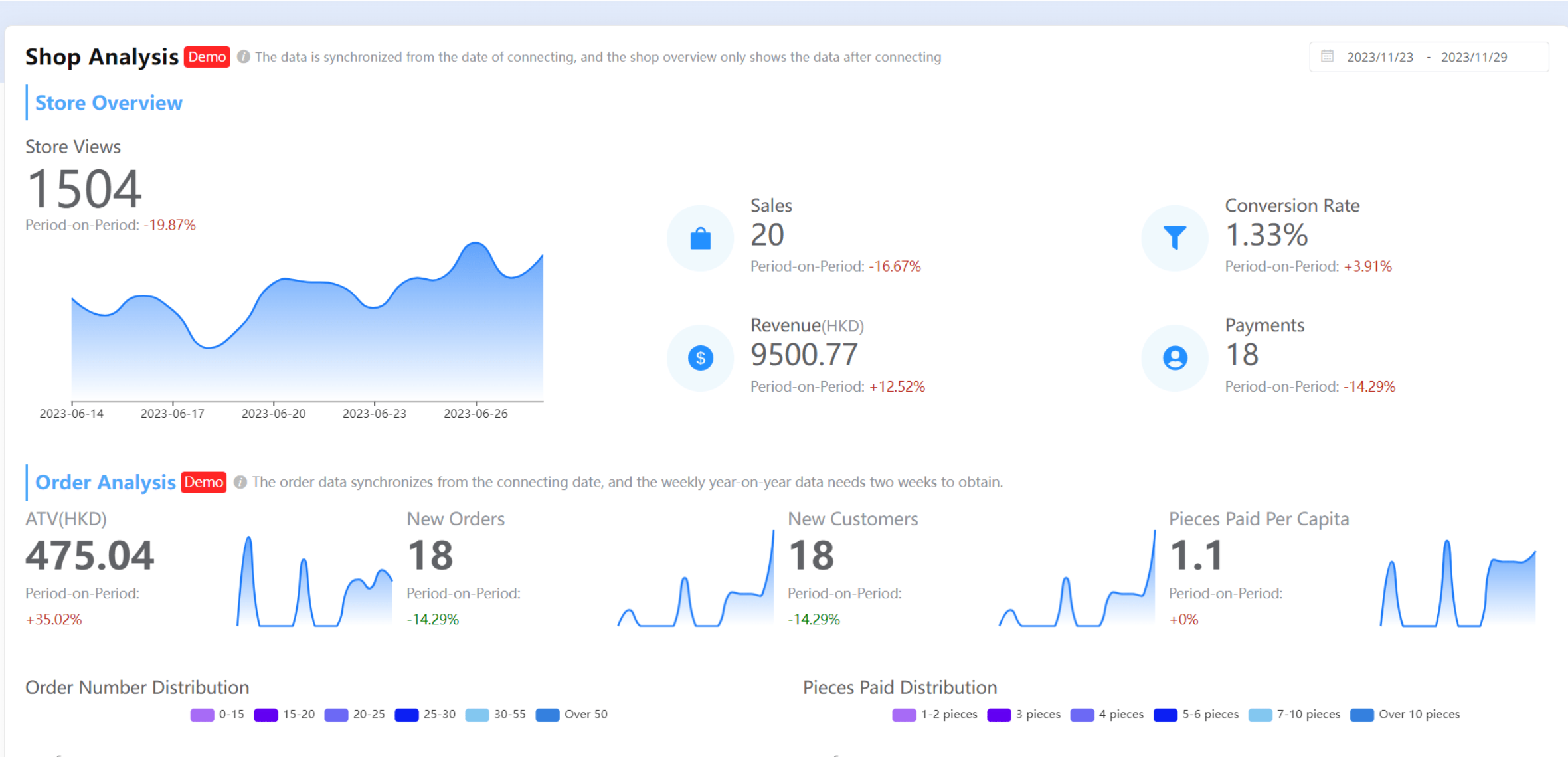Select the Order Analysis section header

click(105, 482)
